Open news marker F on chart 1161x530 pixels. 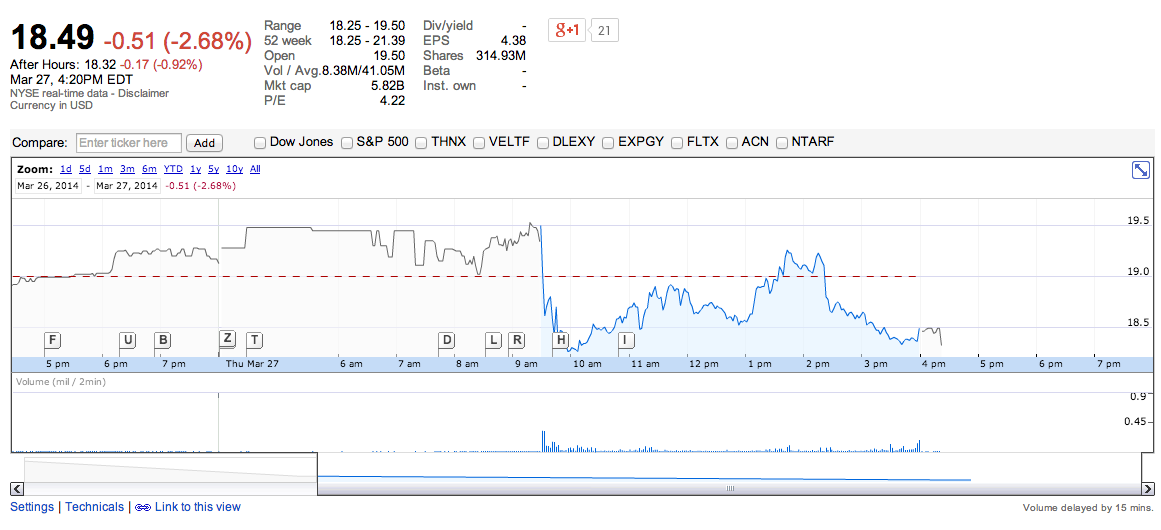point(52,341)
